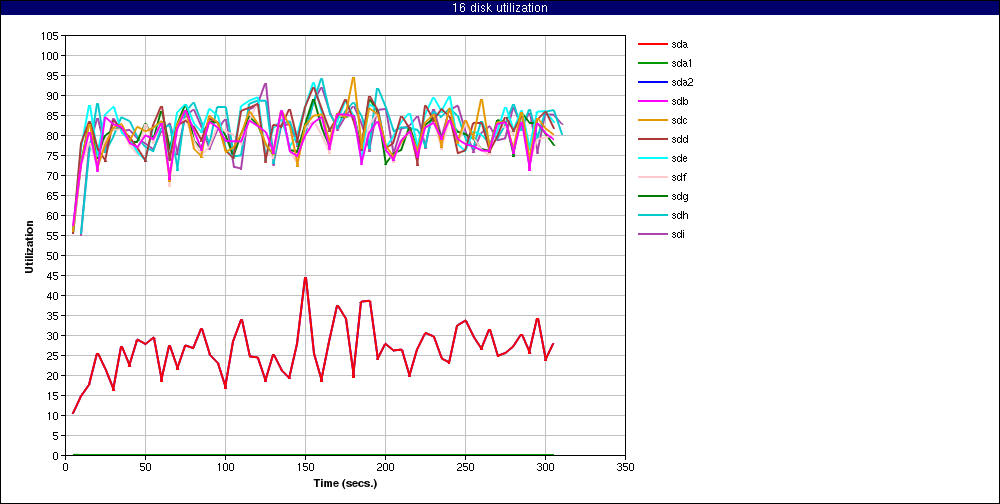Click the x-axis tick label 300
This screenshot has height=504, width=1000.
(545, 467)
